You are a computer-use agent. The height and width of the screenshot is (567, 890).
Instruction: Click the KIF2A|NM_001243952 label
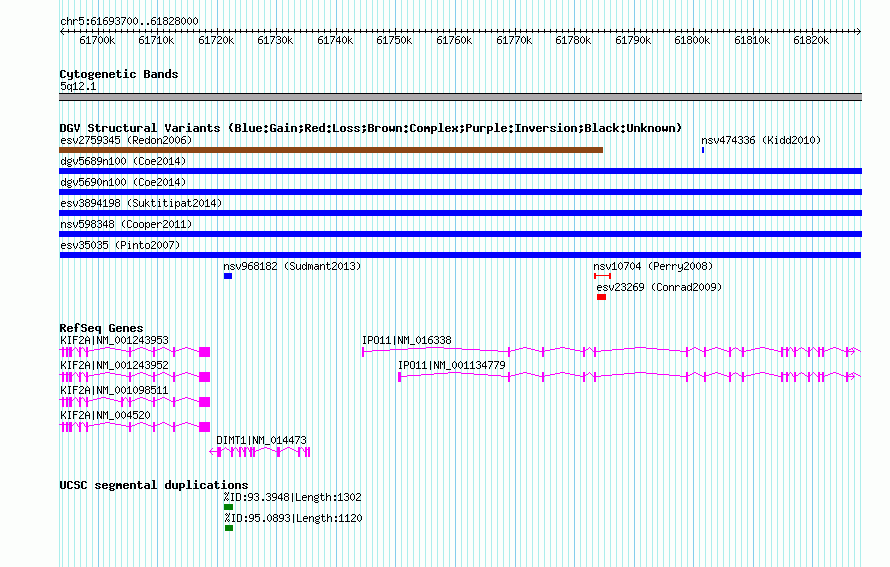click(x=114, y=366)
